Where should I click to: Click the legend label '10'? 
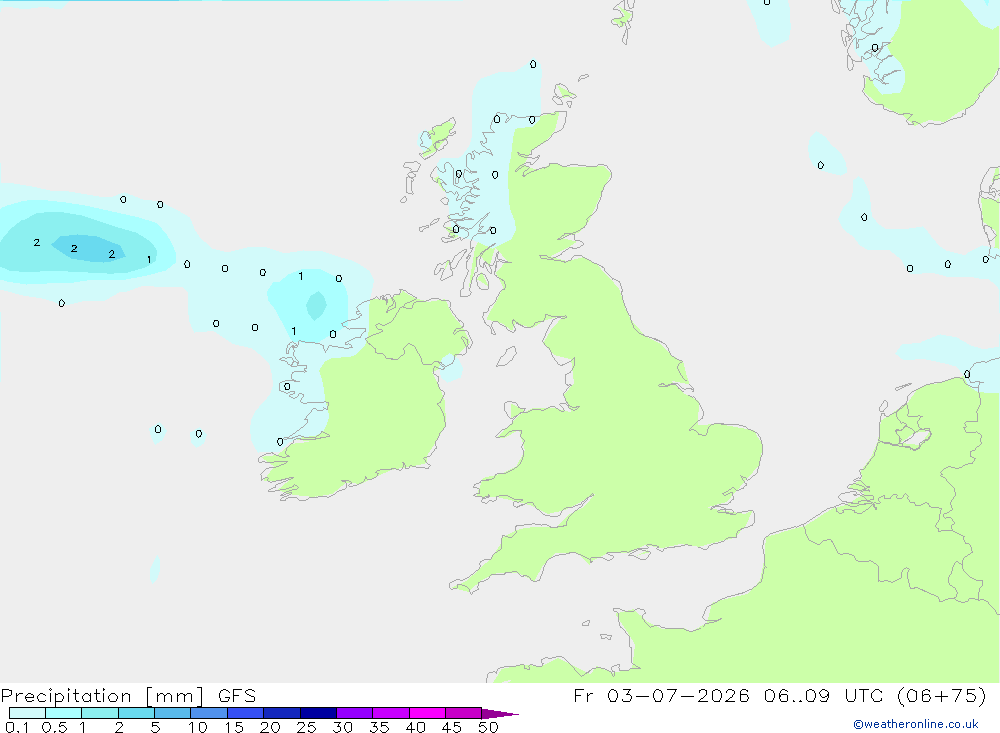pos(198,727)
